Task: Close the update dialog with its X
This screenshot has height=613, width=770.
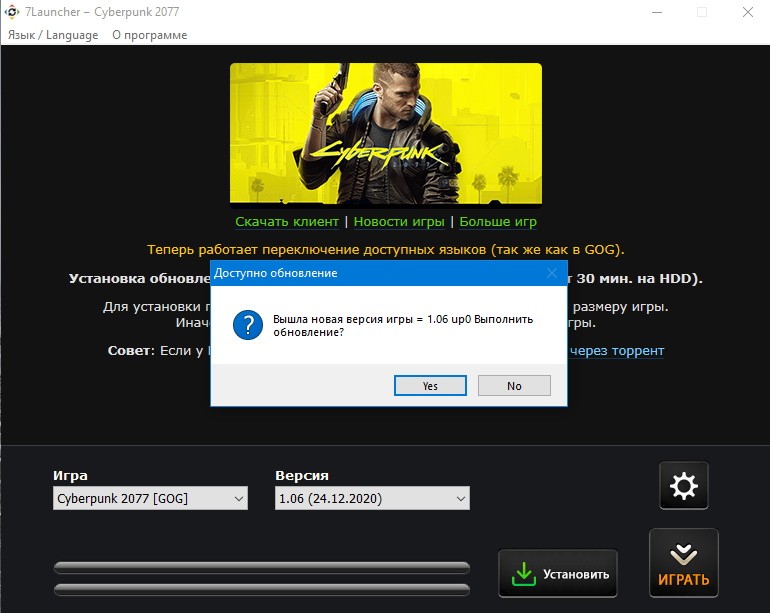Action: tap(552, 273)
